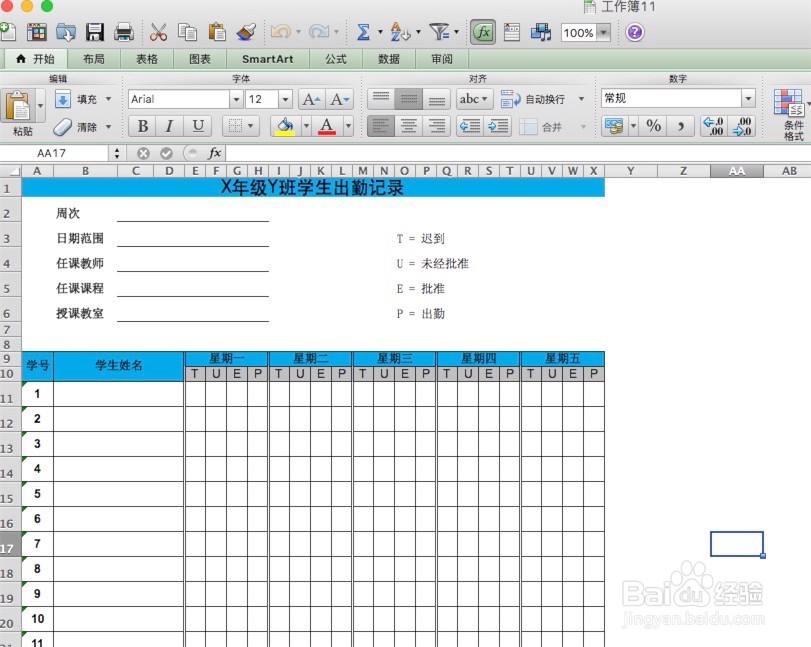
Task: Switch to the 表格 tab
Action: (x=147, y=59)
